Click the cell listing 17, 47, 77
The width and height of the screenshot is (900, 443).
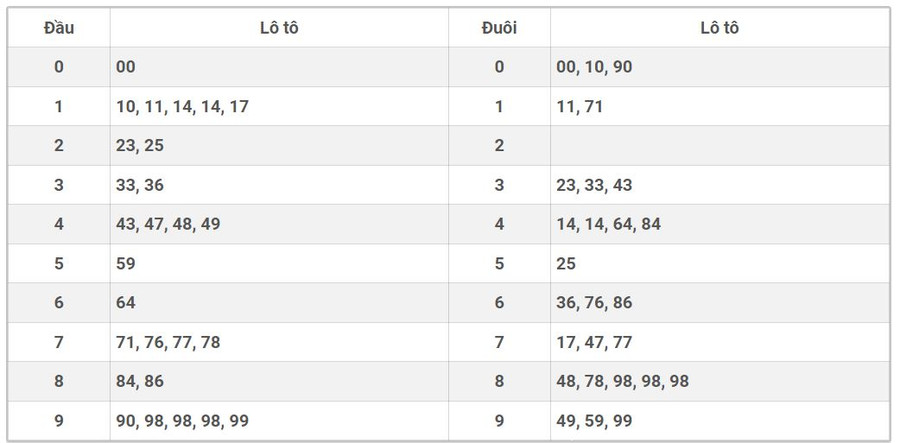(594, 342)
